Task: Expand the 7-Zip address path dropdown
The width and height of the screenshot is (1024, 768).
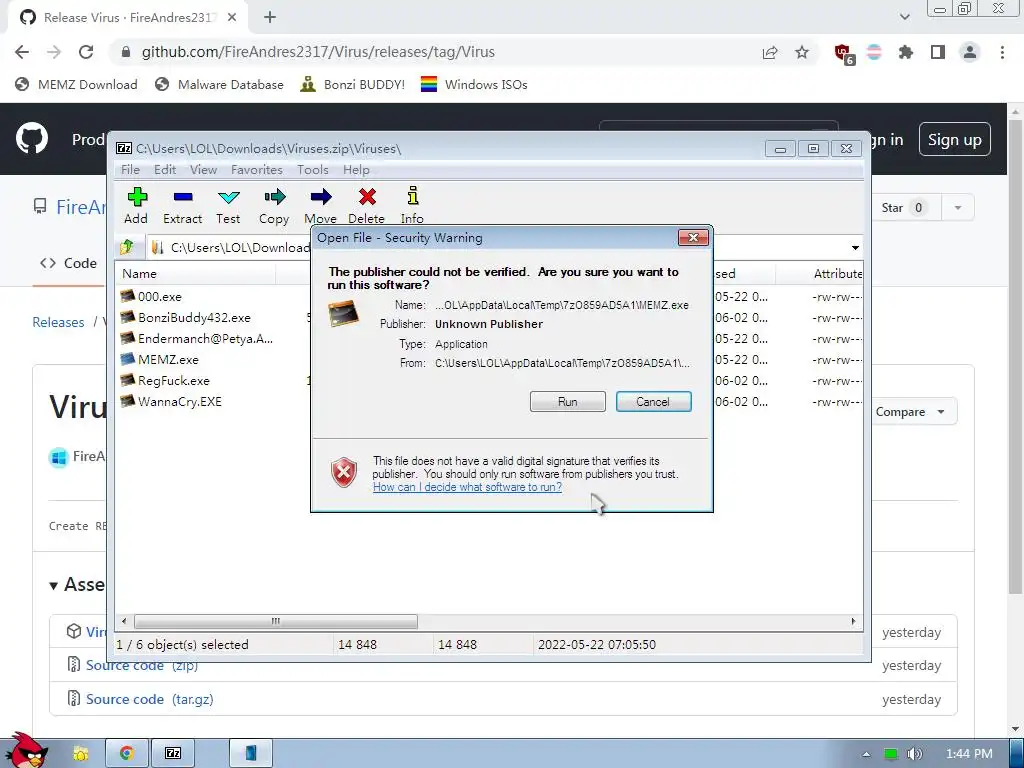Action: [x=854, y=248]
